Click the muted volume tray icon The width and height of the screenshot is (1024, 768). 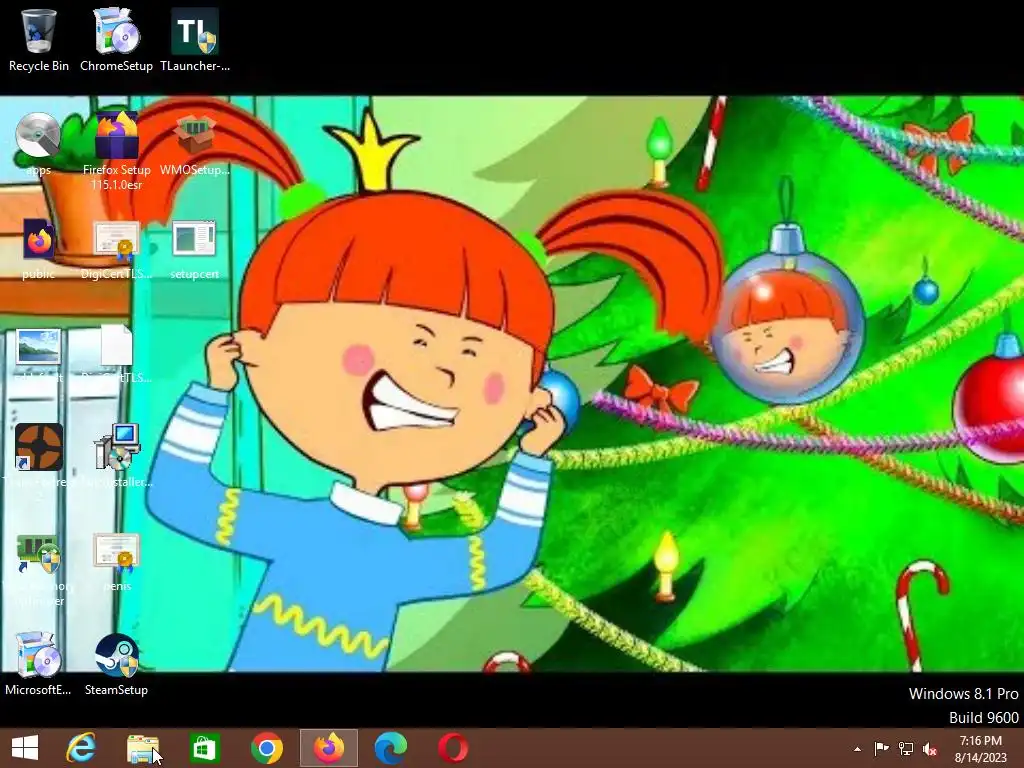pos(930,749)
